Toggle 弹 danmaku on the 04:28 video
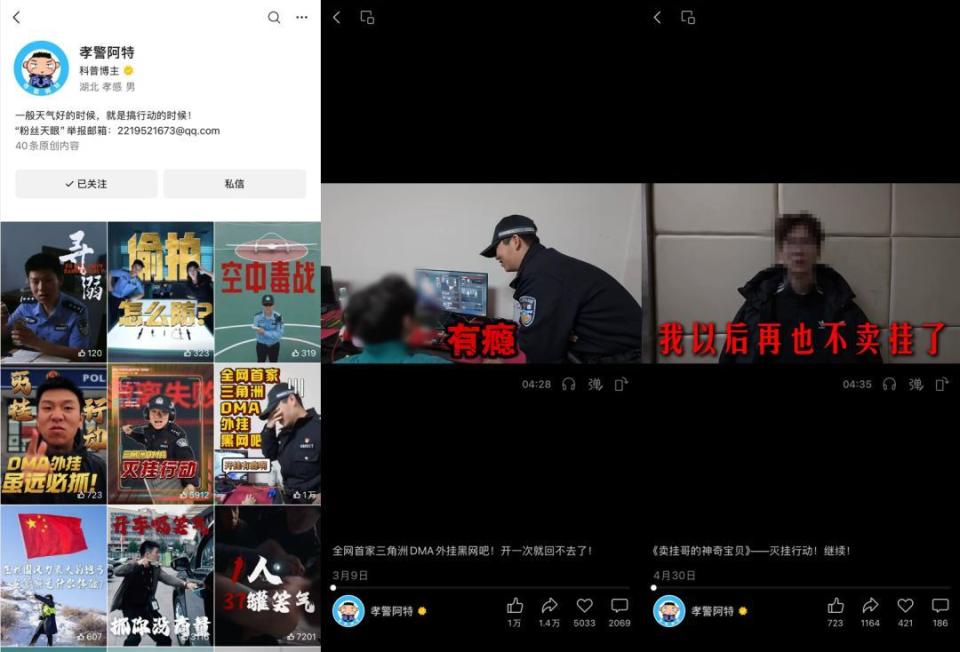 (594, 384)
